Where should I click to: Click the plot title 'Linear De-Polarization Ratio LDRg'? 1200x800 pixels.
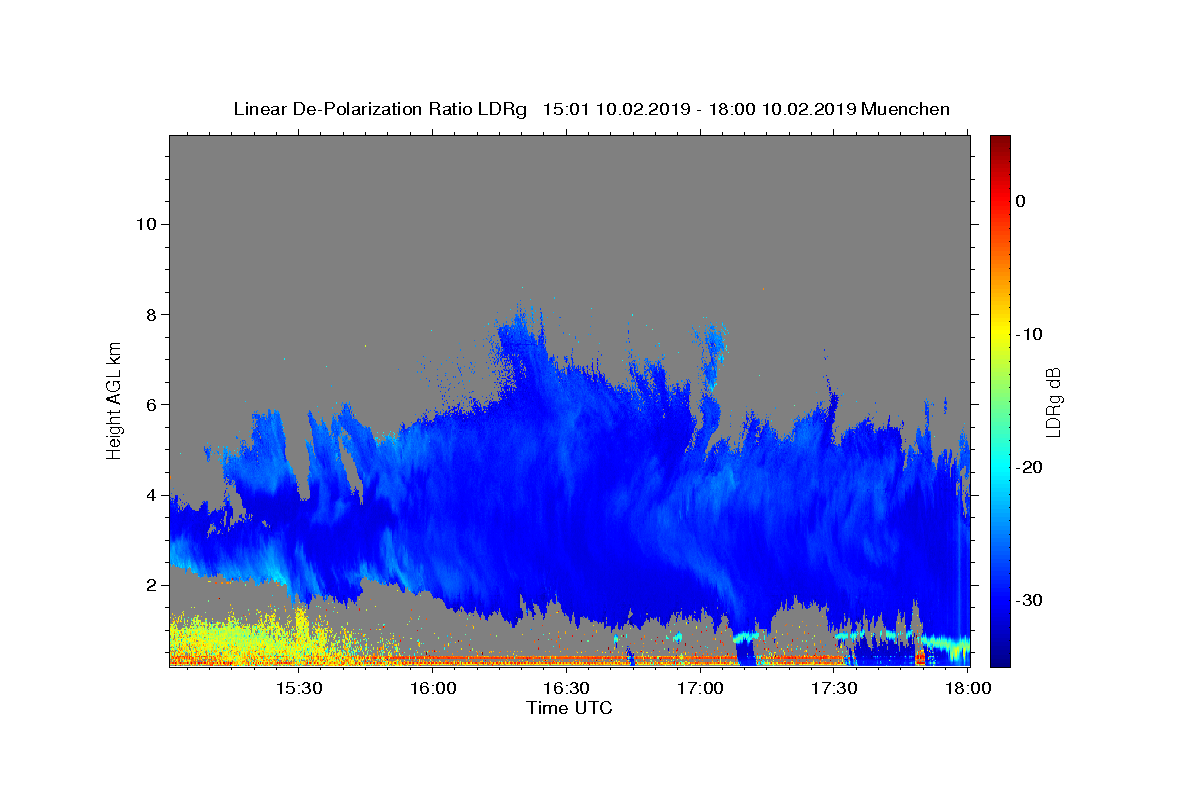[x=380, y=109]
